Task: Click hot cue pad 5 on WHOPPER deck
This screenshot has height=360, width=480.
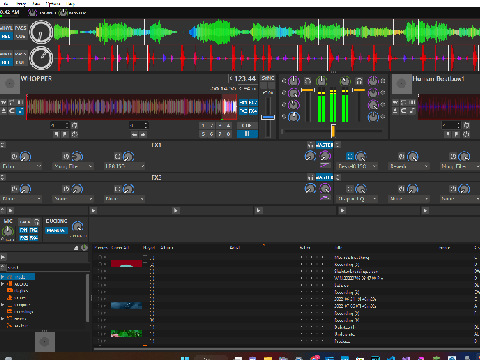Action: pos(203,134)
